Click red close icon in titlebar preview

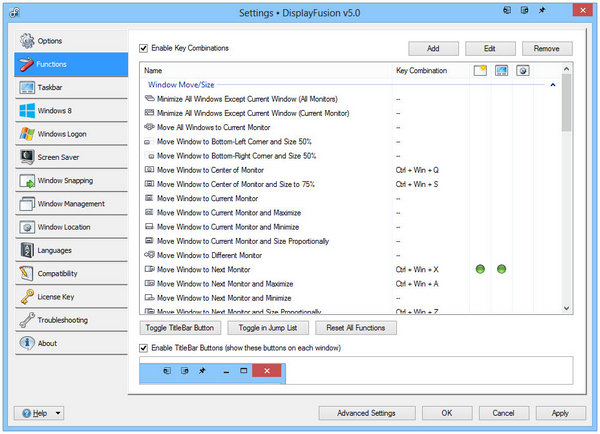pyautogui.click(x=267, y=370)
